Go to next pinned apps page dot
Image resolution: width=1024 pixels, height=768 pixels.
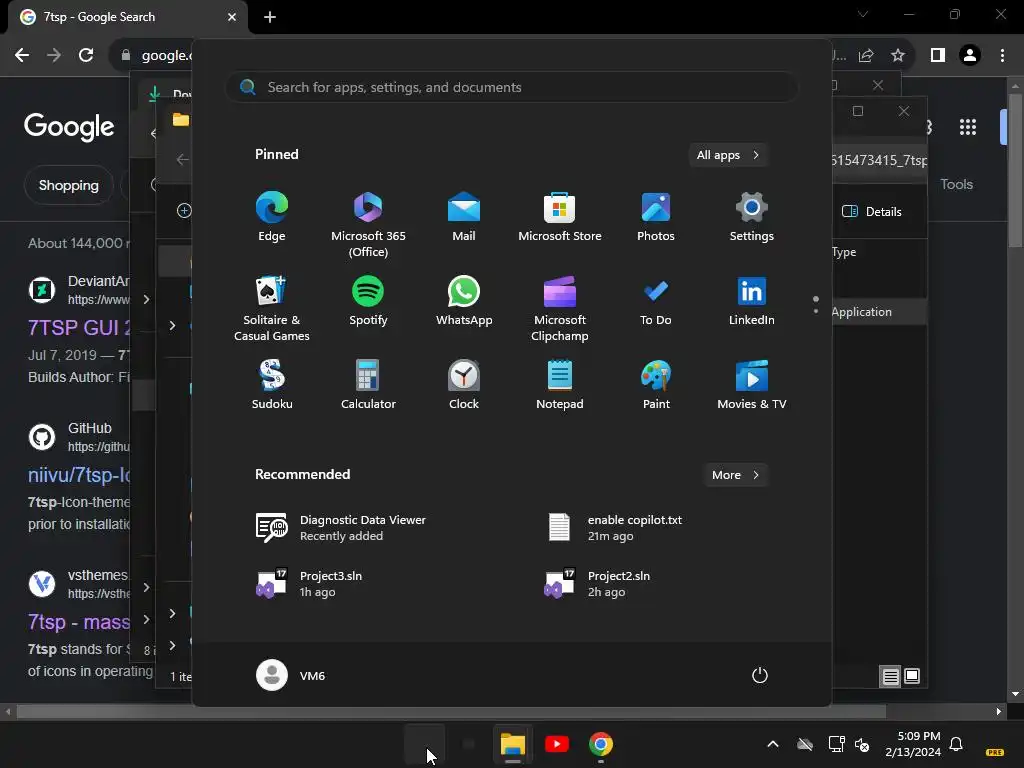point(816,312)
